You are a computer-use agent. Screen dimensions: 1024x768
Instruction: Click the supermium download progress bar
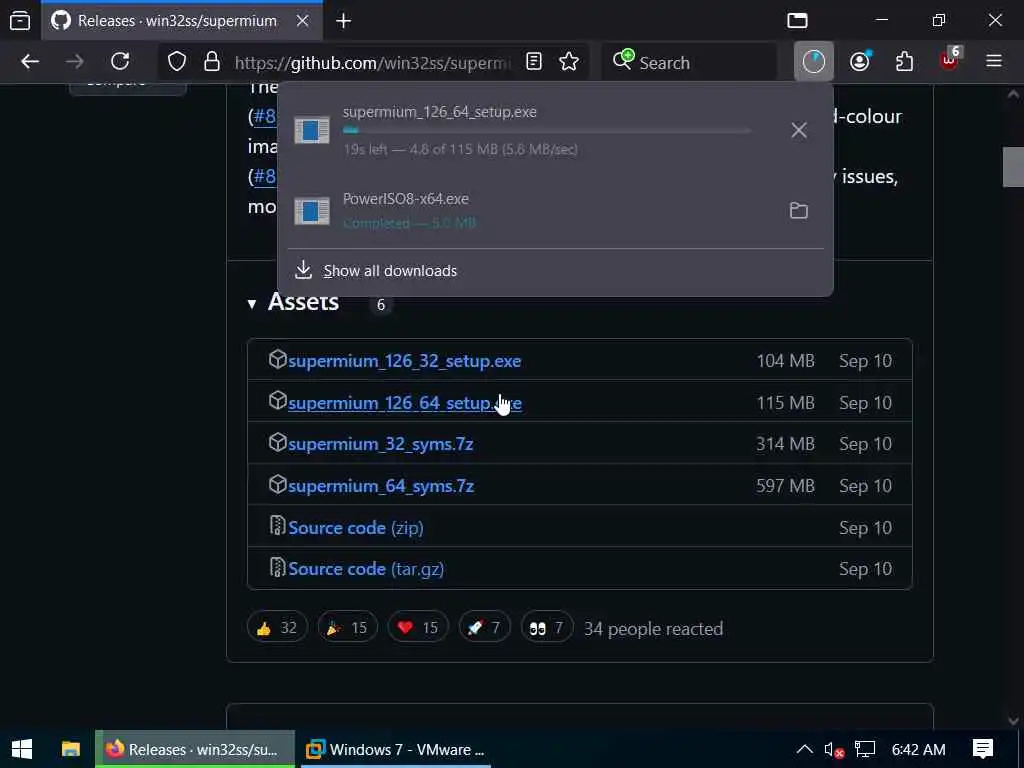pyautogui.click(x=547, y=131)
